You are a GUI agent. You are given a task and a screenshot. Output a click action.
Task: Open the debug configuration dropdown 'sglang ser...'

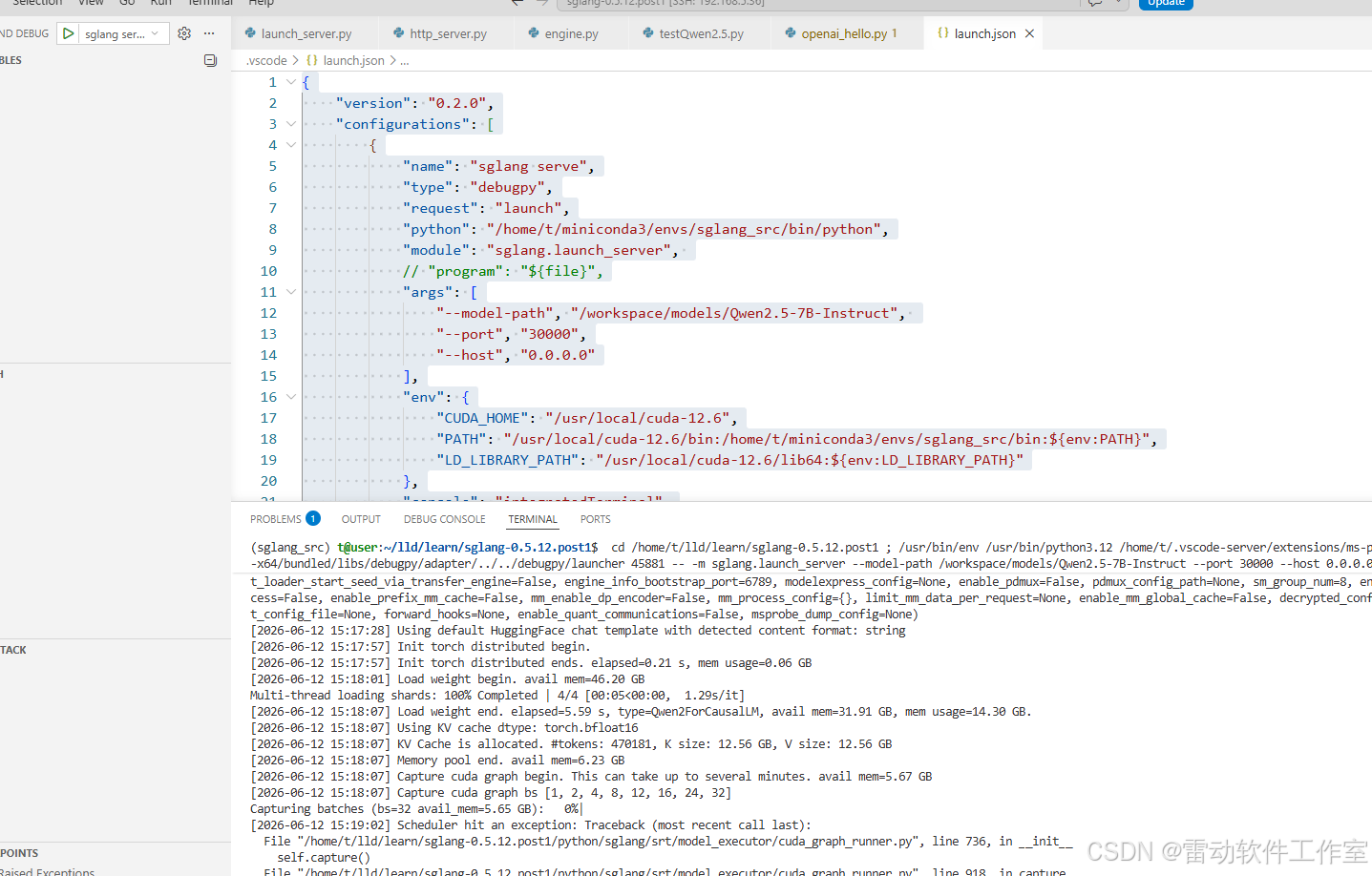tap(121, 33)
